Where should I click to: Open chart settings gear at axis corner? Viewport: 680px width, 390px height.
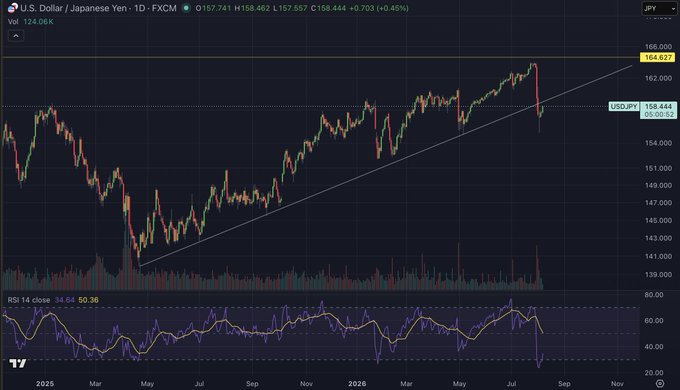click(x=660, y=383)
